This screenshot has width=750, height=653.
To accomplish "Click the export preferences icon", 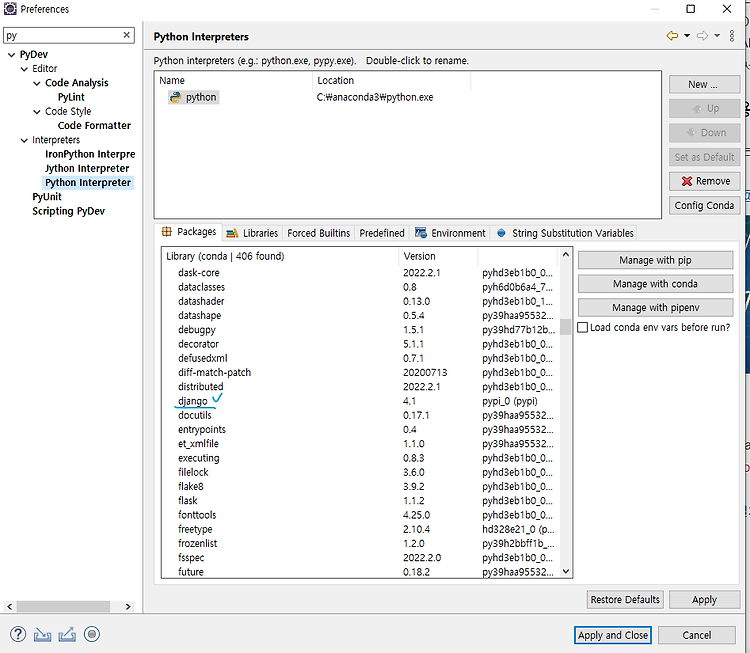I will tap(67, 634).
